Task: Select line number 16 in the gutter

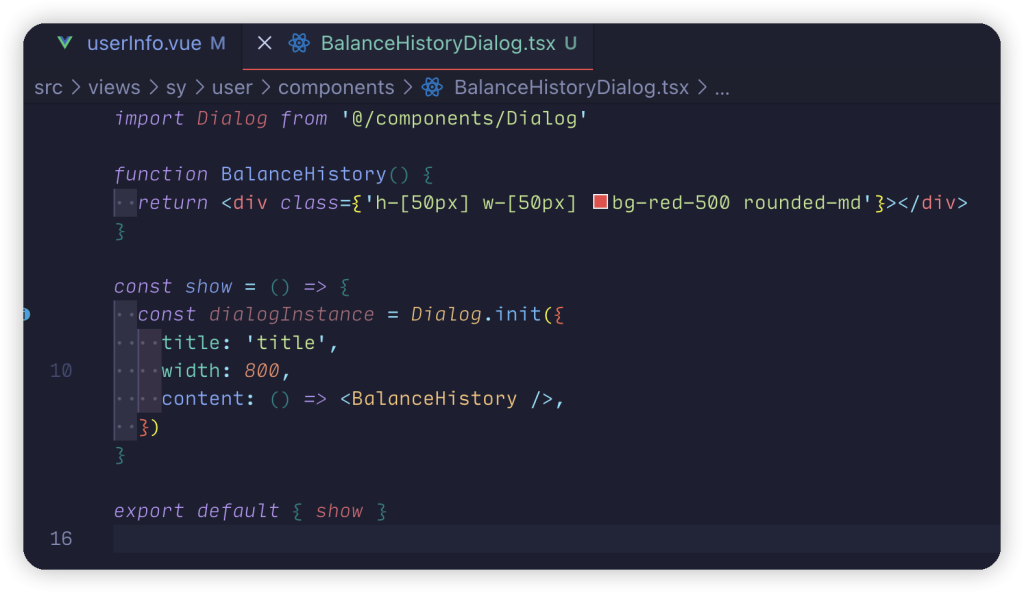Action: 61,539
